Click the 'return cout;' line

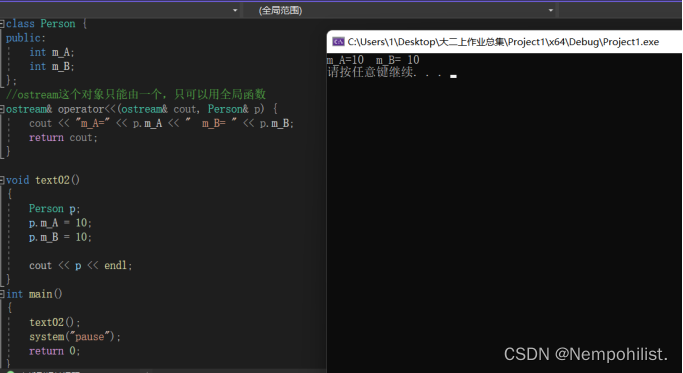64,138
